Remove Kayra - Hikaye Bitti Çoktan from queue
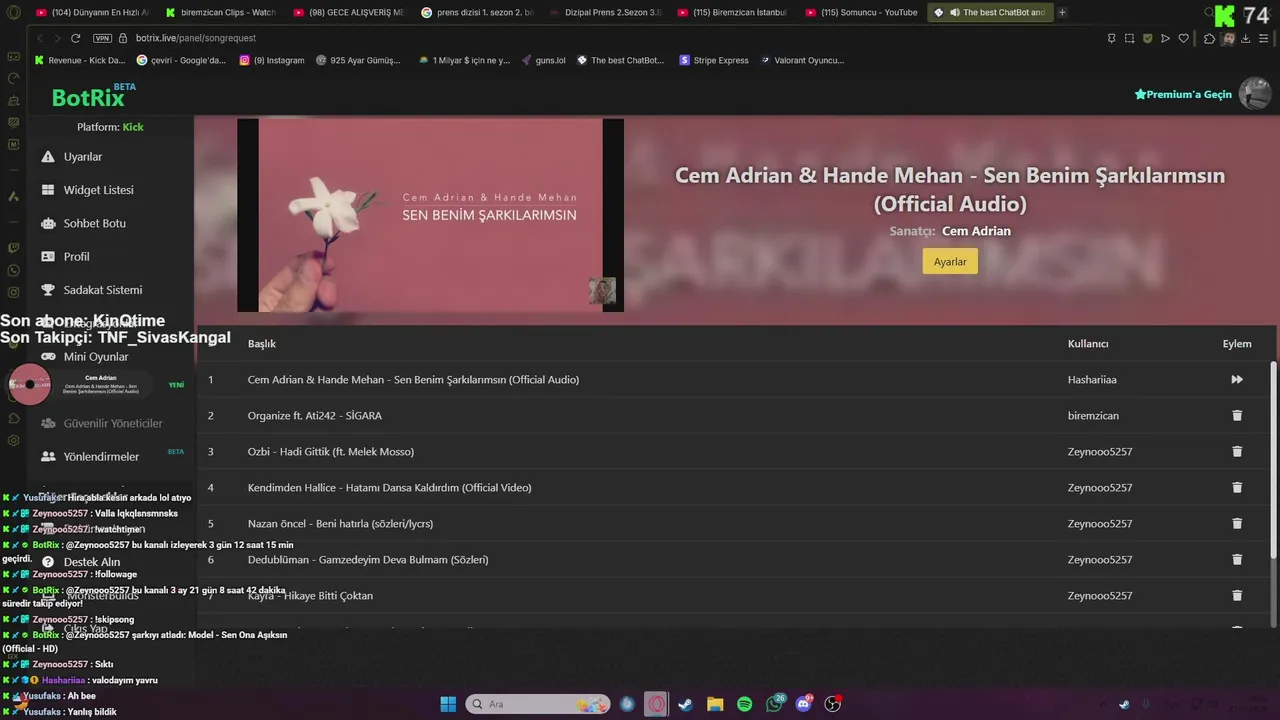Image resolution: width=1280 pixels, height=720 pixels. coord(1237,596)
